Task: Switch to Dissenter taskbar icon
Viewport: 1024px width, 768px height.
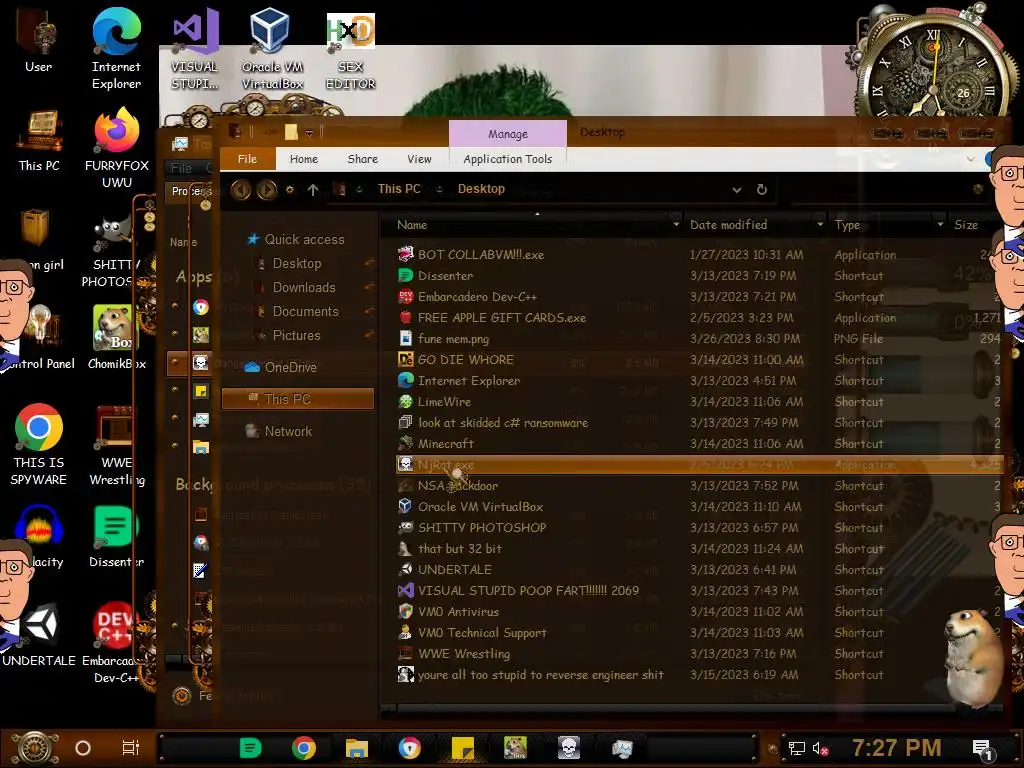Action: click(x=250, y=748)
